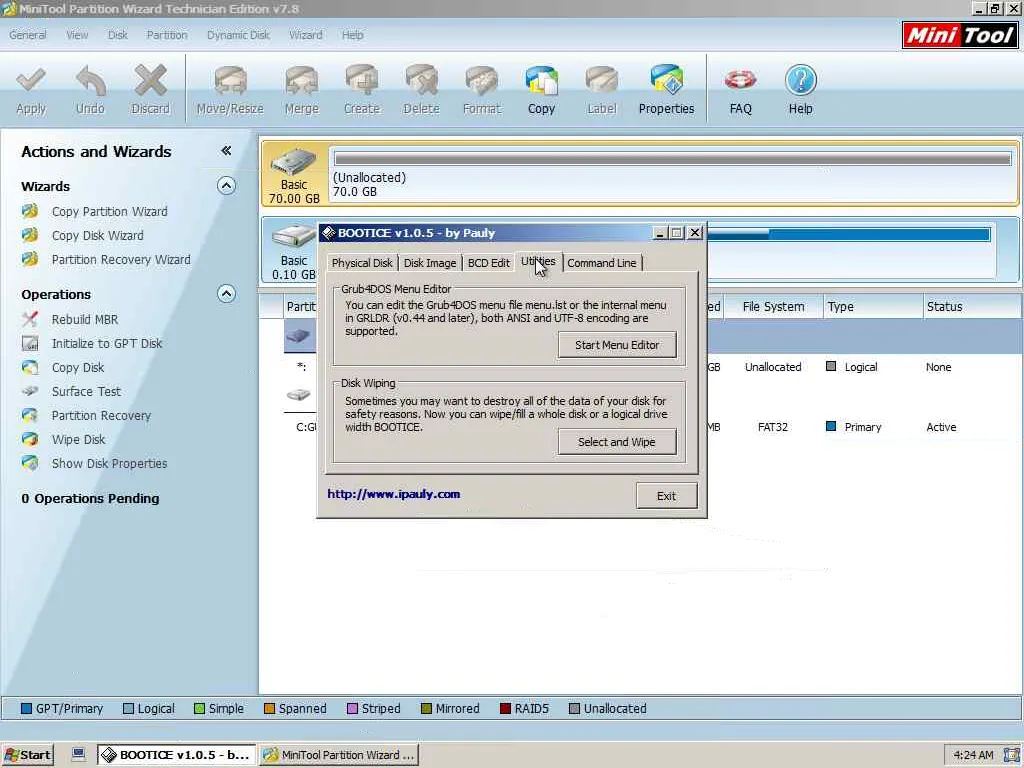Select the Delete partition tool
The image size is (1024, 768).
pos(421,91)
